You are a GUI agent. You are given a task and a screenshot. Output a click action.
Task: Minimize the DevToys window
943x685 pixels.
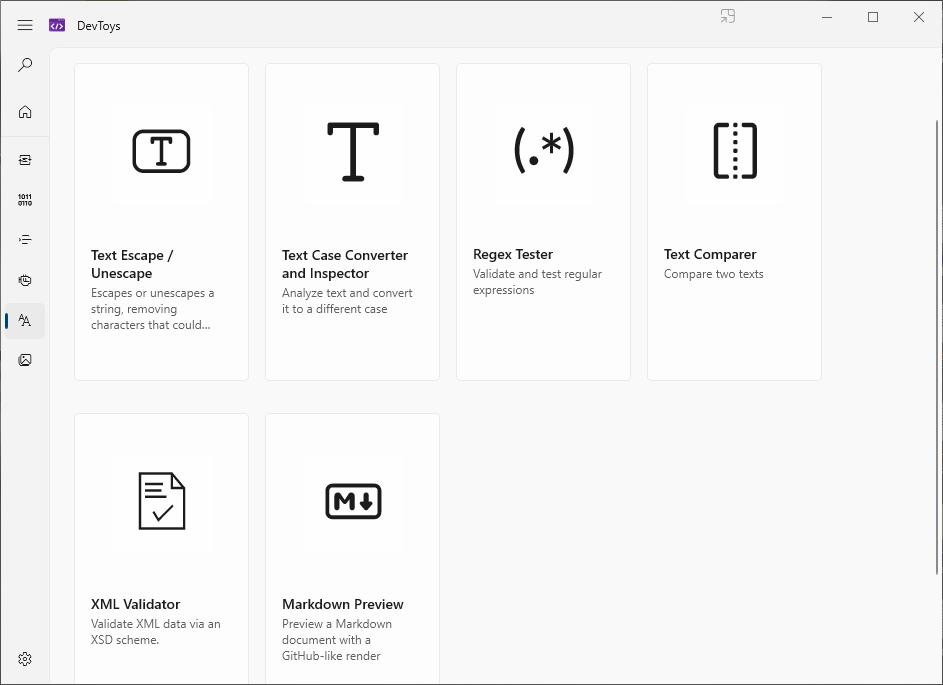click(827, 17)
